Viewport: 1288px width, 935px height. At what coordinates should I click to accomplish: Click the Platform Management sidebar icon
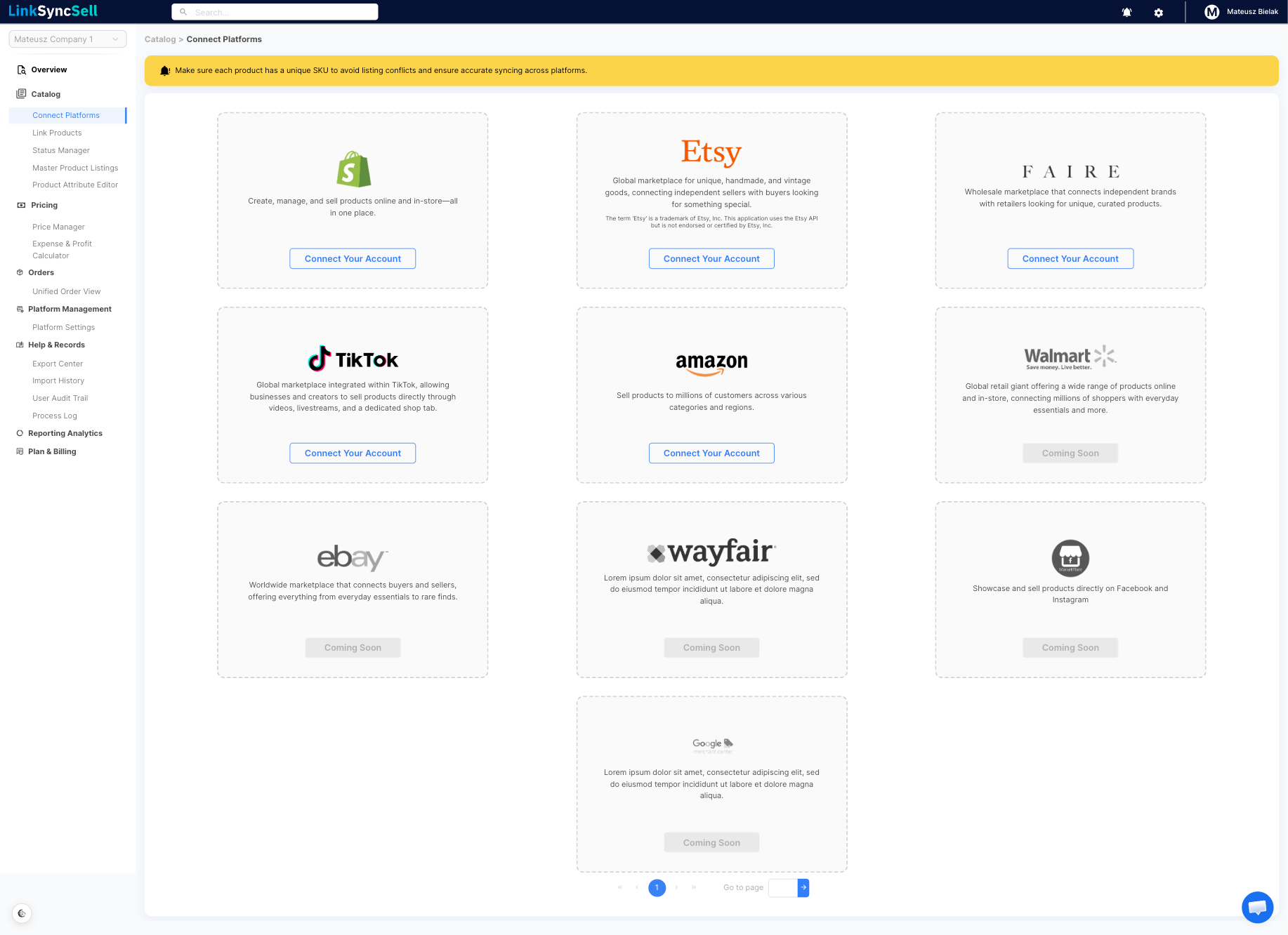20,309
